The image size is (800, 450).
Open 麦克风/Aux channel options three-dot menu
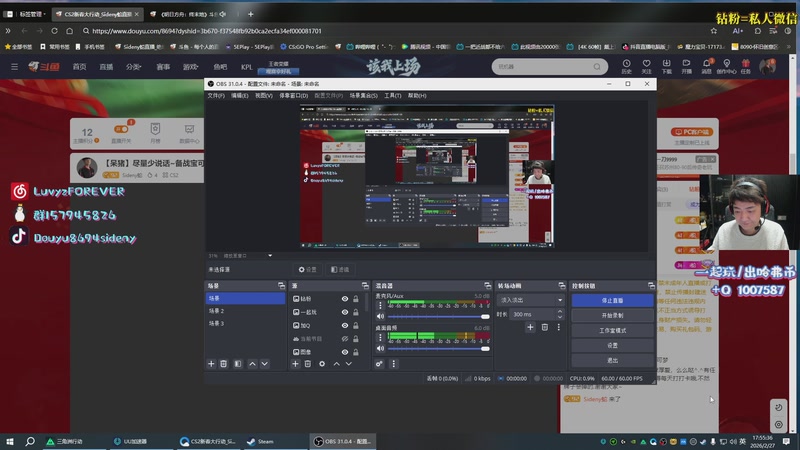[x=380, y=305]
